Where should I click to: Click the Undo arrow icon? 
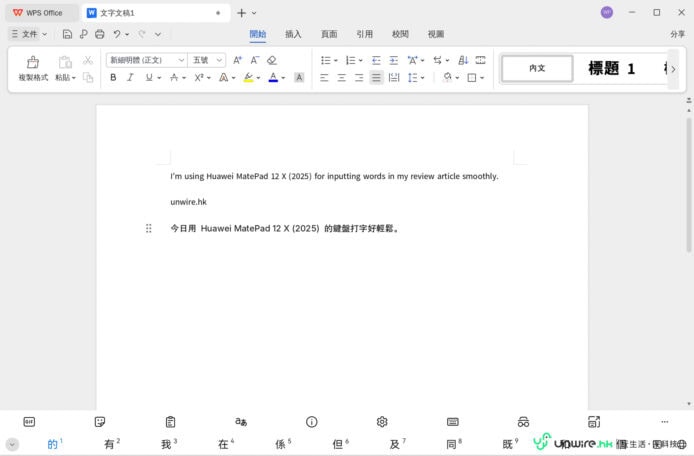pyautogui.click(x=117, y=34)
